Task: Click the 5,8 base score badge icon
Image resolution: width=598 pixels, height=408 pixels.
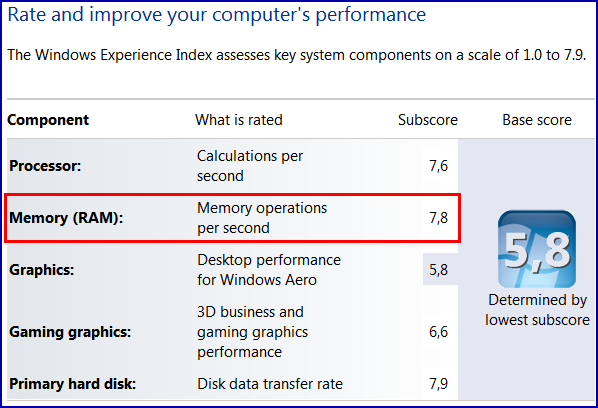Action: pos(537,249)
